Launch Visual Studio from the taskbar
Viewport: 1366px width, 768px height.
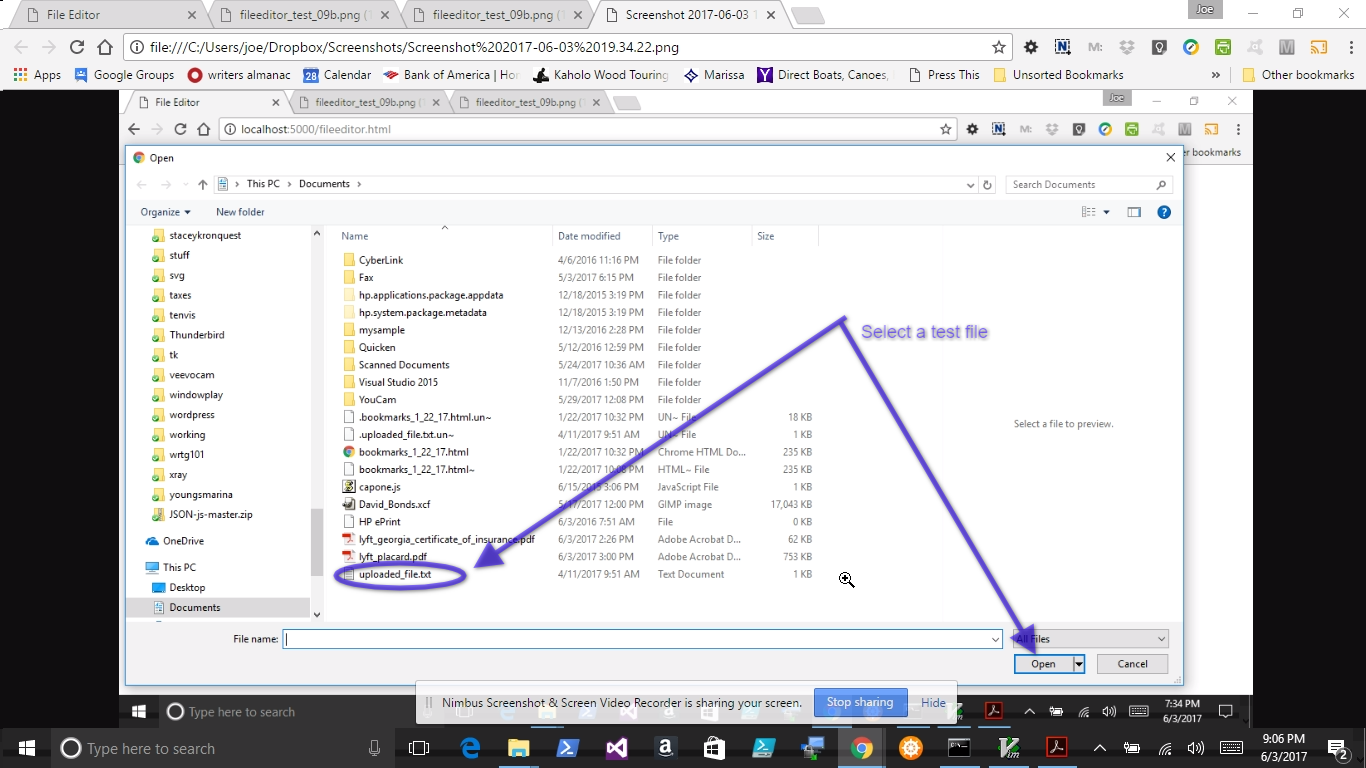(x=617, y=748)
